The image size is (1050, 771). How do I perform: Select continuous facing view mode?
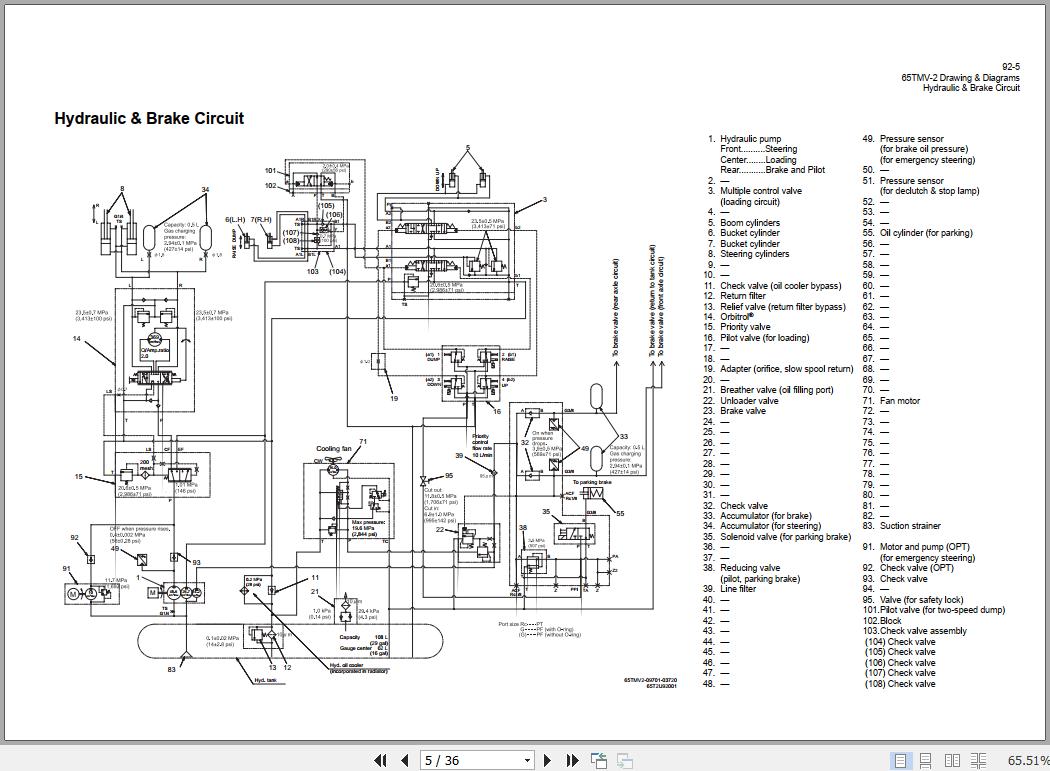coord(978,760)
